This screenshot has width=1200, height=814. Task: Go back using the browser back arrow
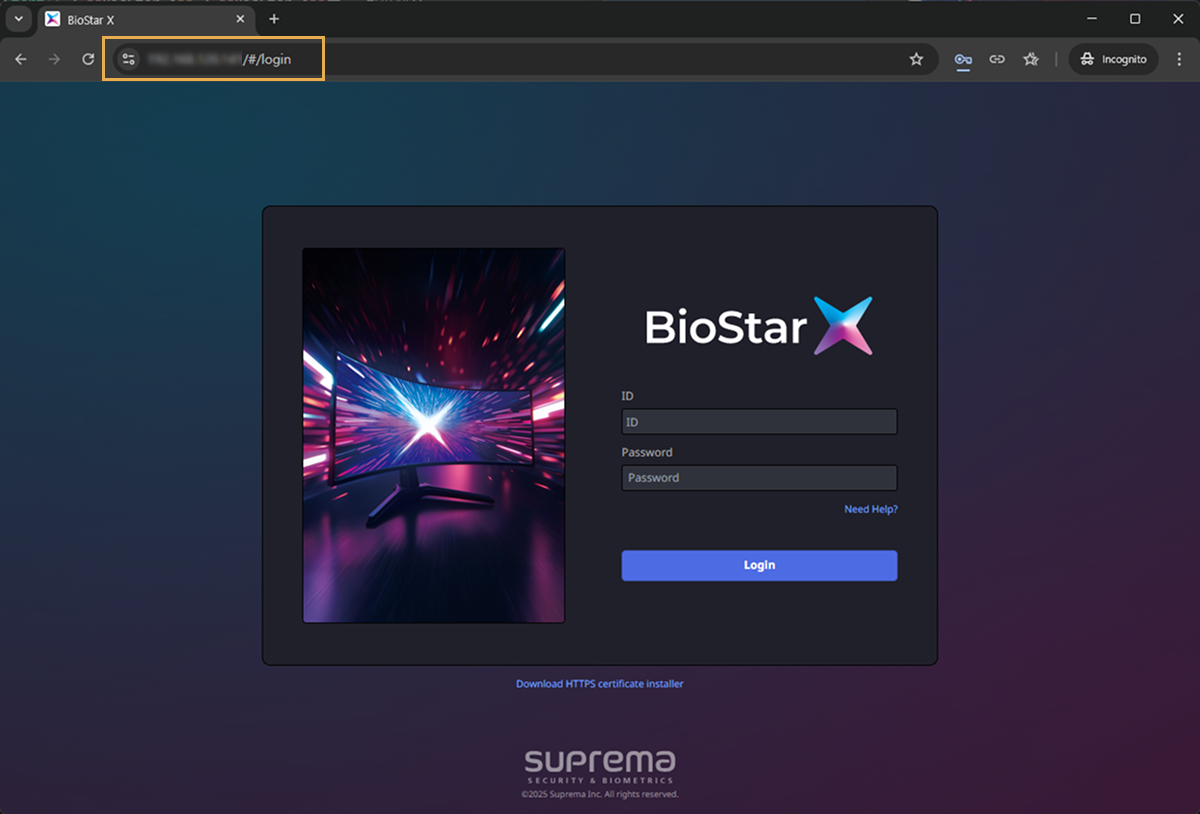[21, 60]
